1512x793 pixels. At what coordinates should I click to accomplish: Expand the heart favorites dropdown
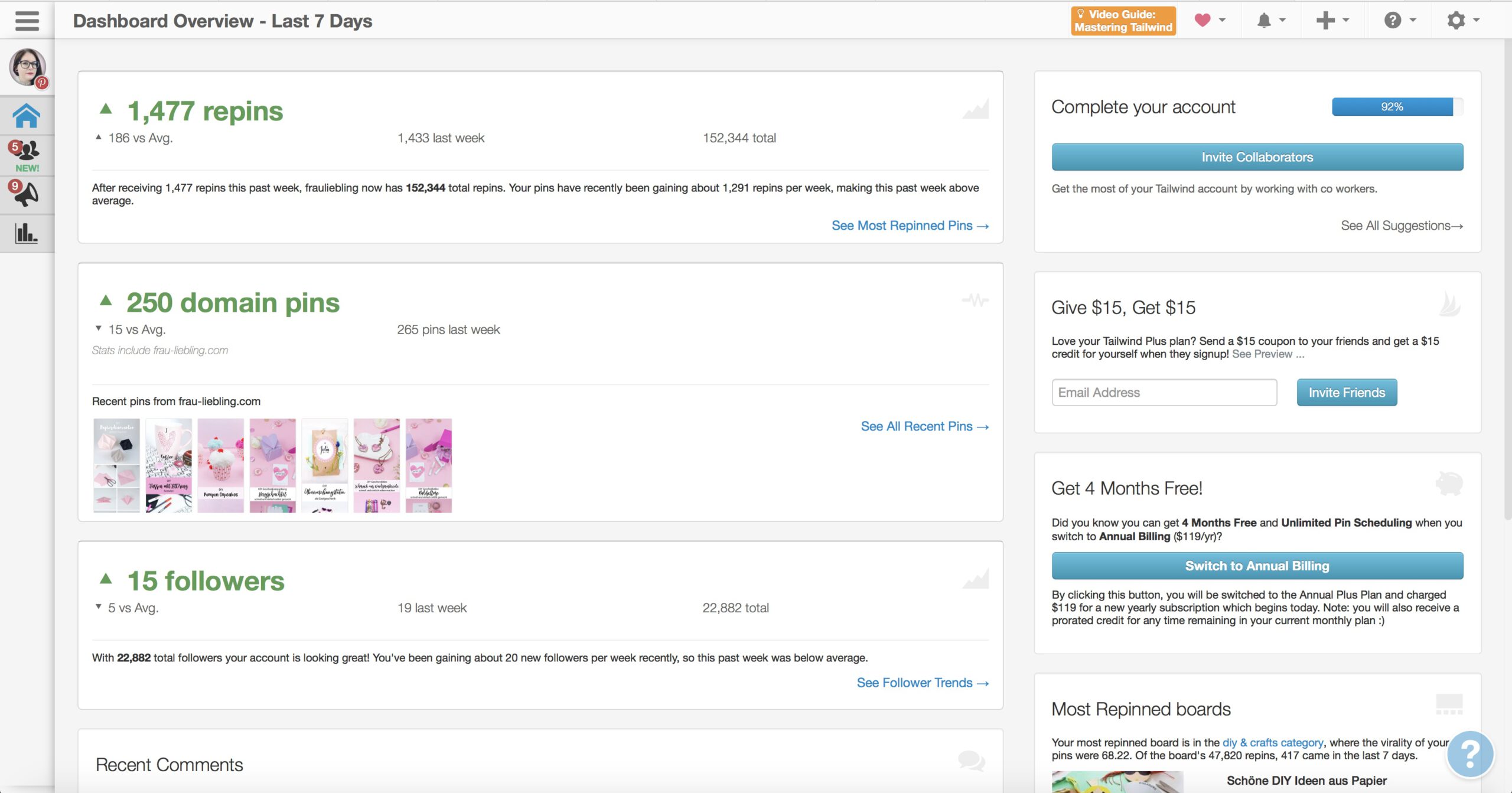[x=1209, y=20]
